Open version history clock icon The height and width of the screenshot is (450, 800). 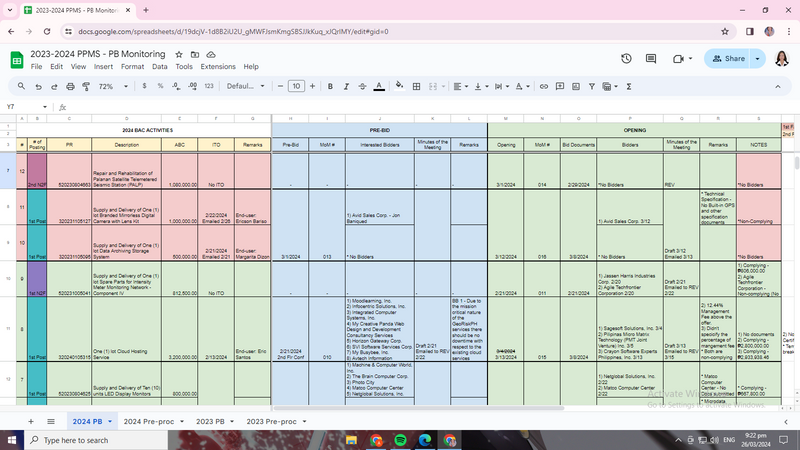coord(626,59)
